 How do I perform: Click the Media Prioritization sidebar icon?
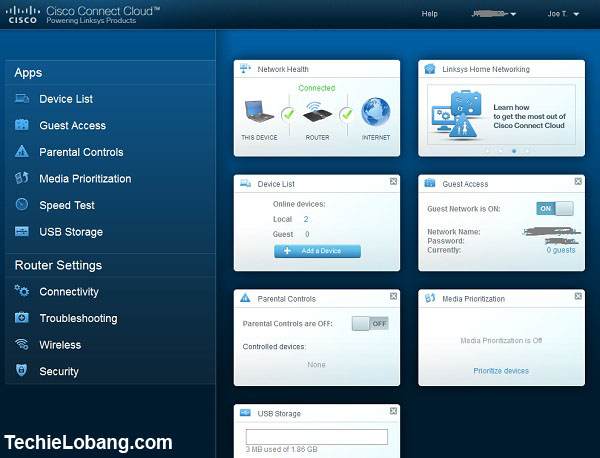pyautogui.click(x=21, y=178)
